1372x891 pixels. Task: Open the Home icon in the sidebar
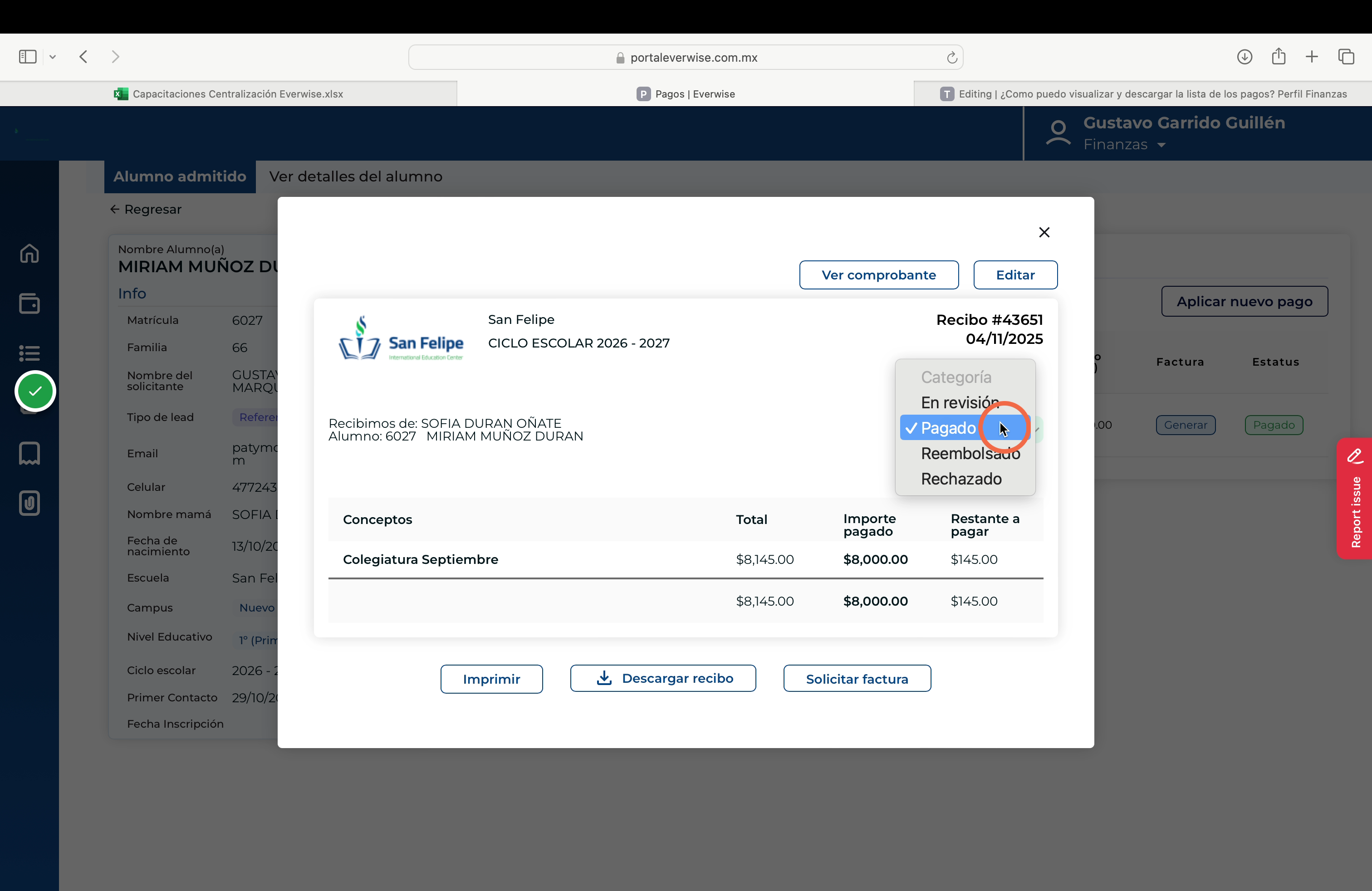(x=29, y=253)
